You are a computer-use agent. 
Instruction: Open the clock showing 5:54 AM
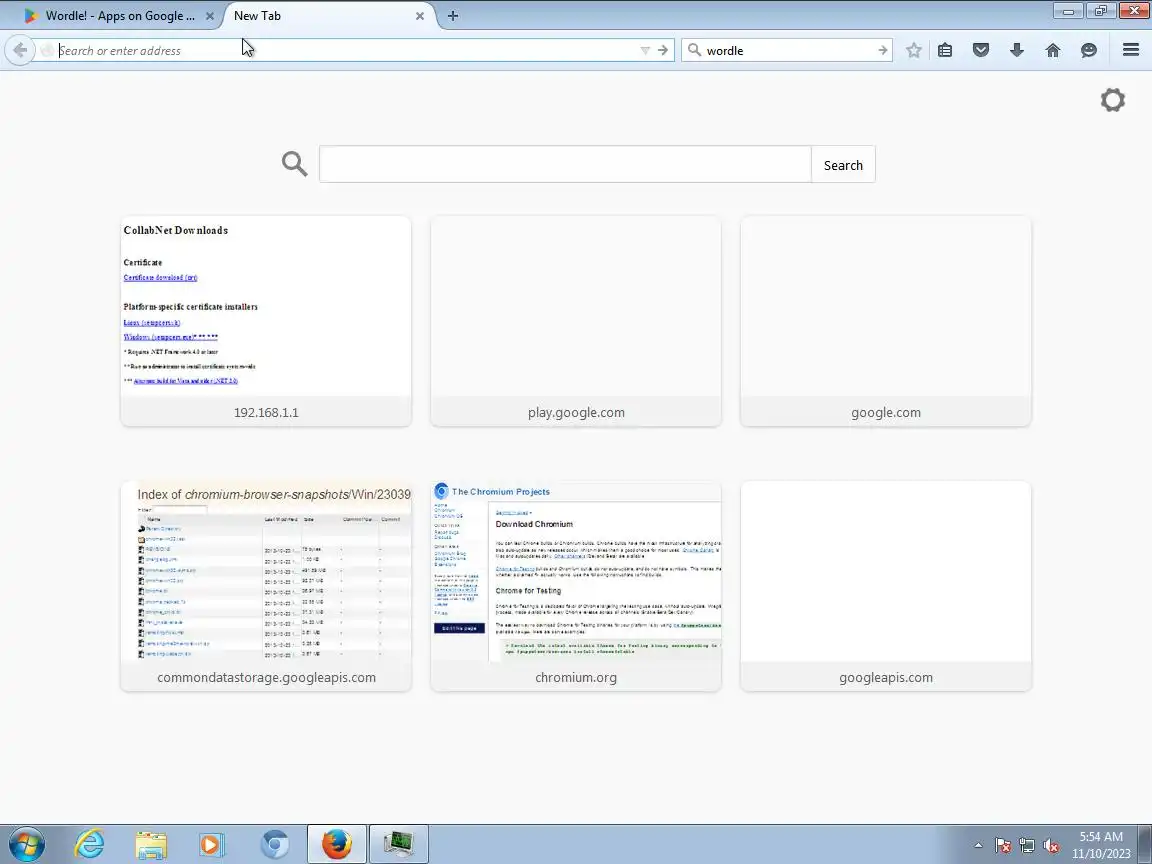1101,845
